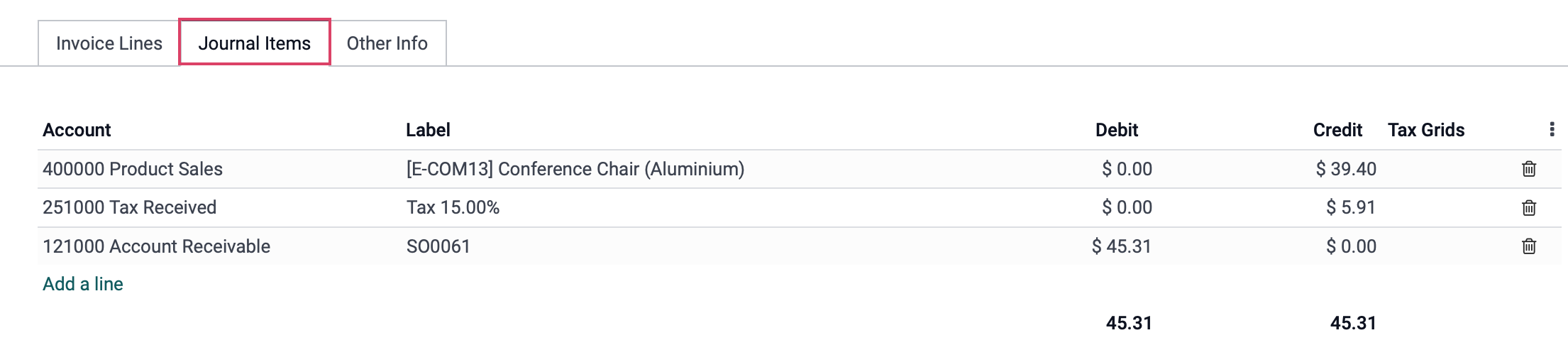Screen dimensions: 1568x345
Task: Sort by the Account column header
Action: coord(77,130)
